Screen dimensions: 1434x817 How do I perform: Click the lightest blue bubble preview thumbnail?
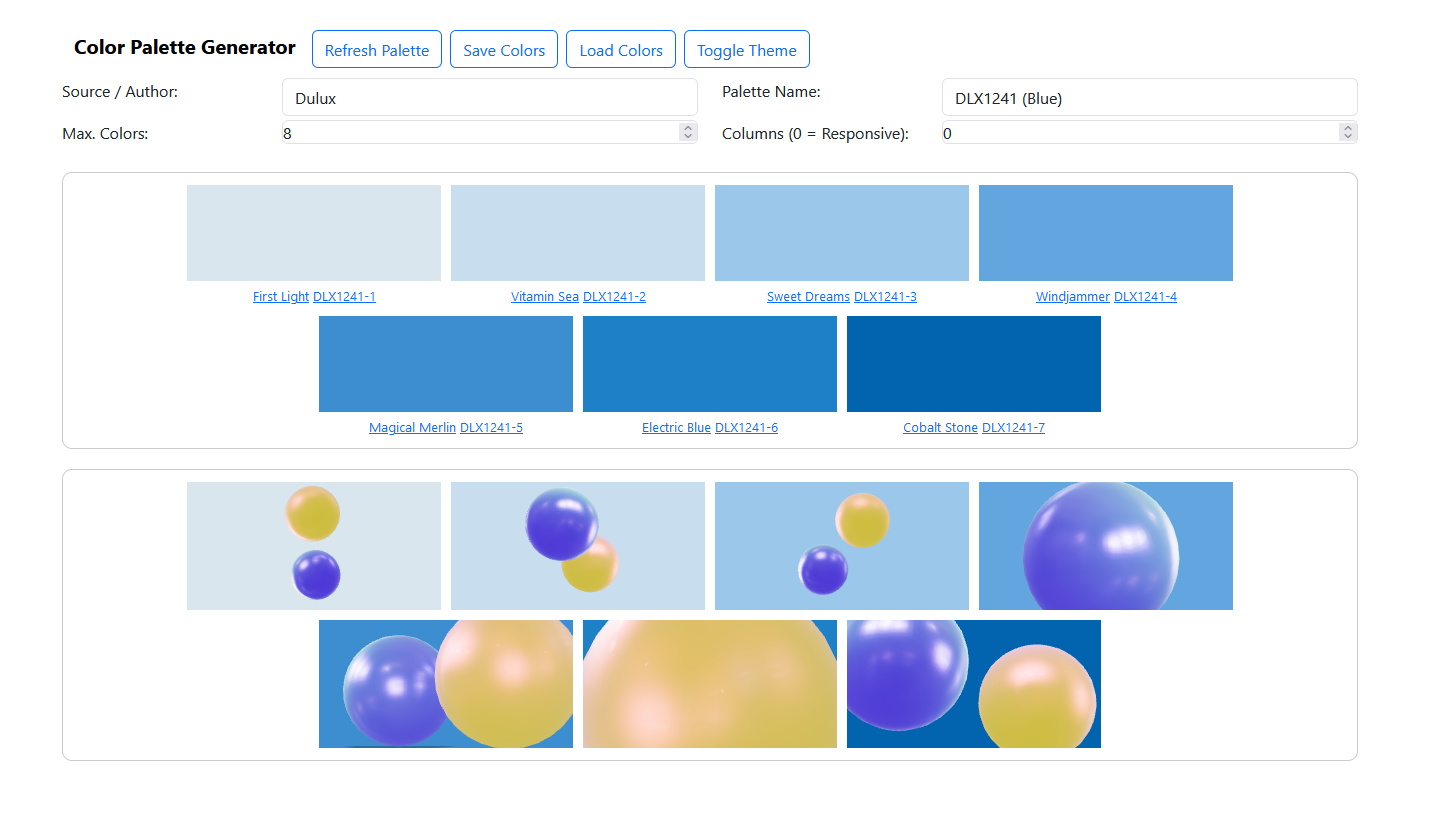(314, 546)
